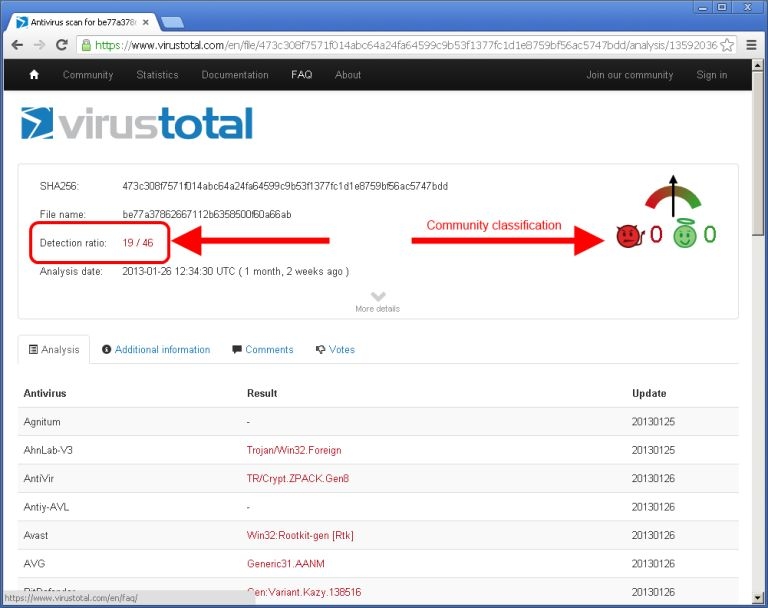The height and width of the screenshot is (608, 768).
Task: Open the Documentation menu item
Action: tap(235, 74)
